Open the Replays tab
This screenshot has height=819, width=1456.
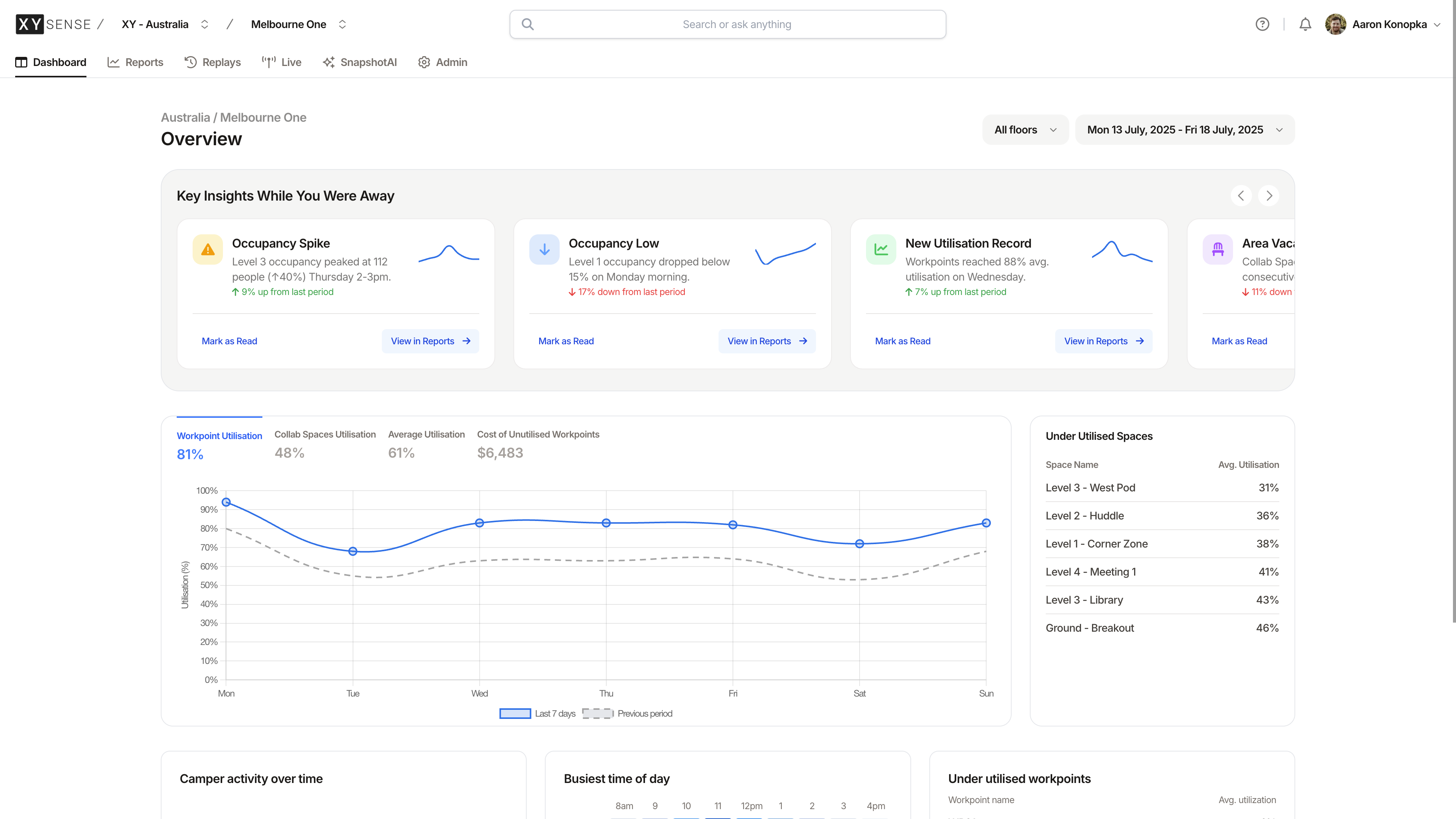pyautogui.click(x=212, y=62)
